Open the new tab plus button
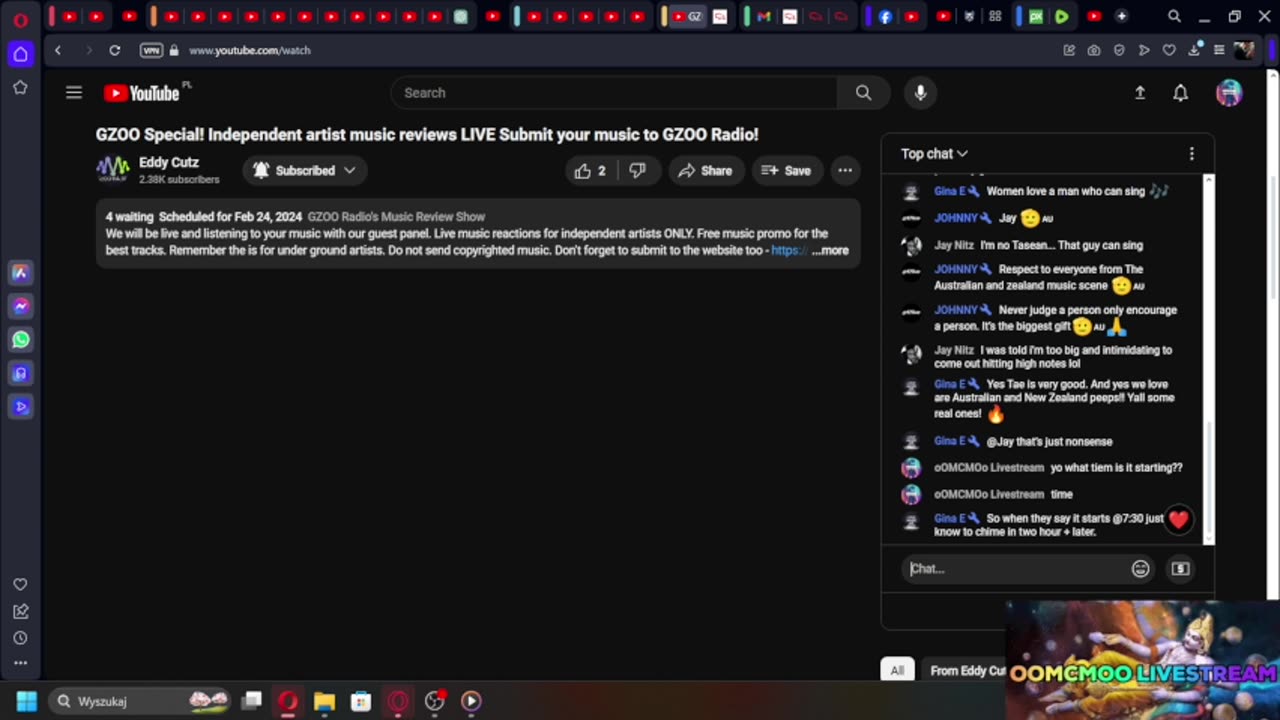The width and height of the screenshot is (1280, 720). pos(1121,17)
